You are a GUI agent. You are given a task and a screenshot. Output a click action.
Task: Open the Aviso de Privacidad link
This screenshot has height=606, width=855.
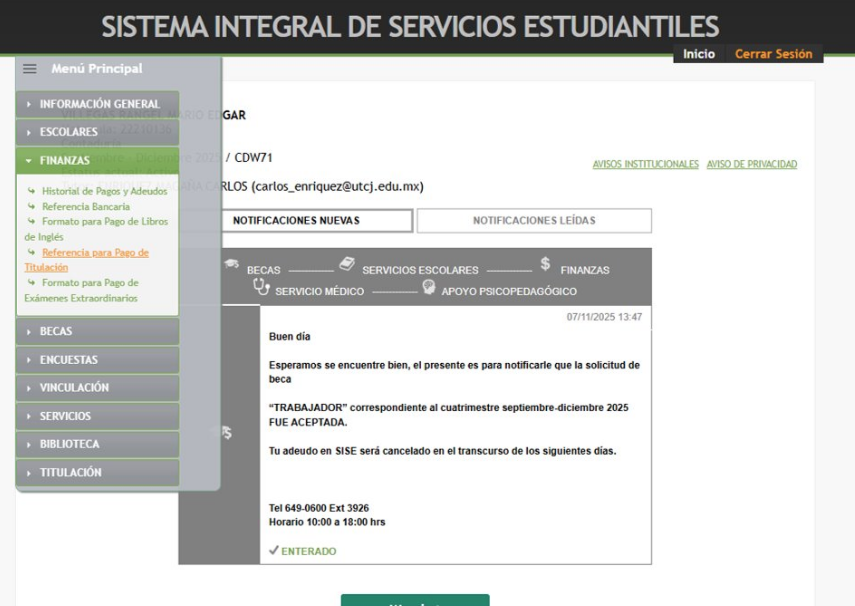pyautogui.click(x=751, y=164)
